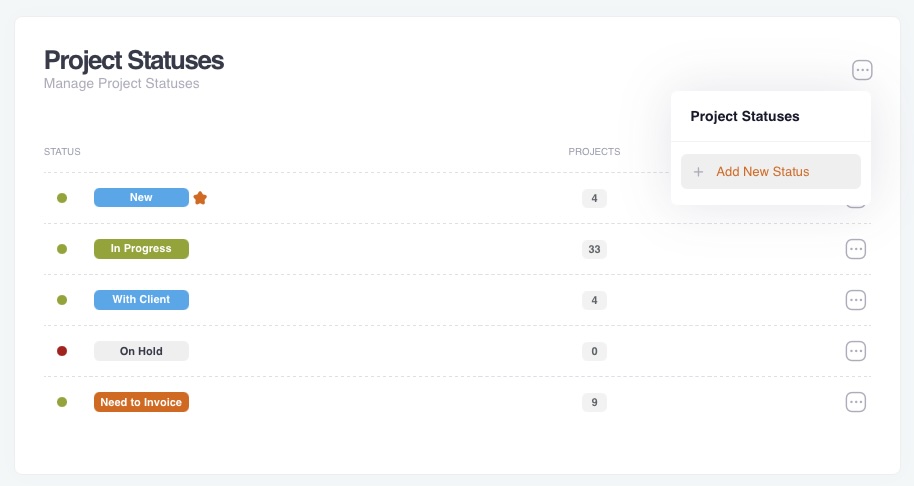Toggle green dot beside With Client
Screen dimensions: 914x486
coord(62,300)
